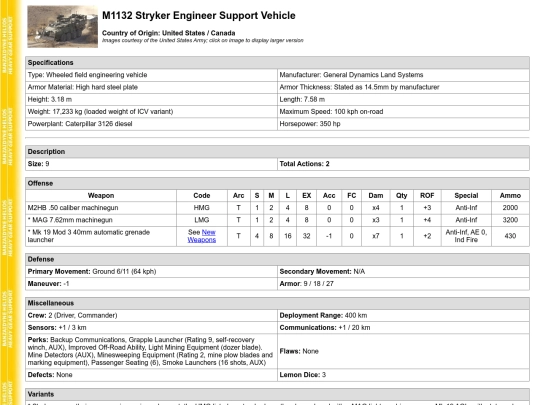Select the Size: 9 cell
The image size is (540, 405).
pyautogui.click(x=151, y=164)
